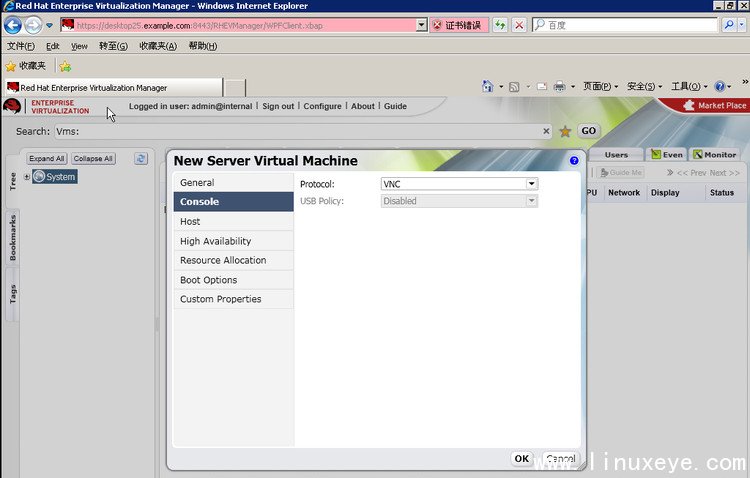The height and width of the screenshot is (478, 750).
Task: Click the Expand All button
Action: [46, 158]
